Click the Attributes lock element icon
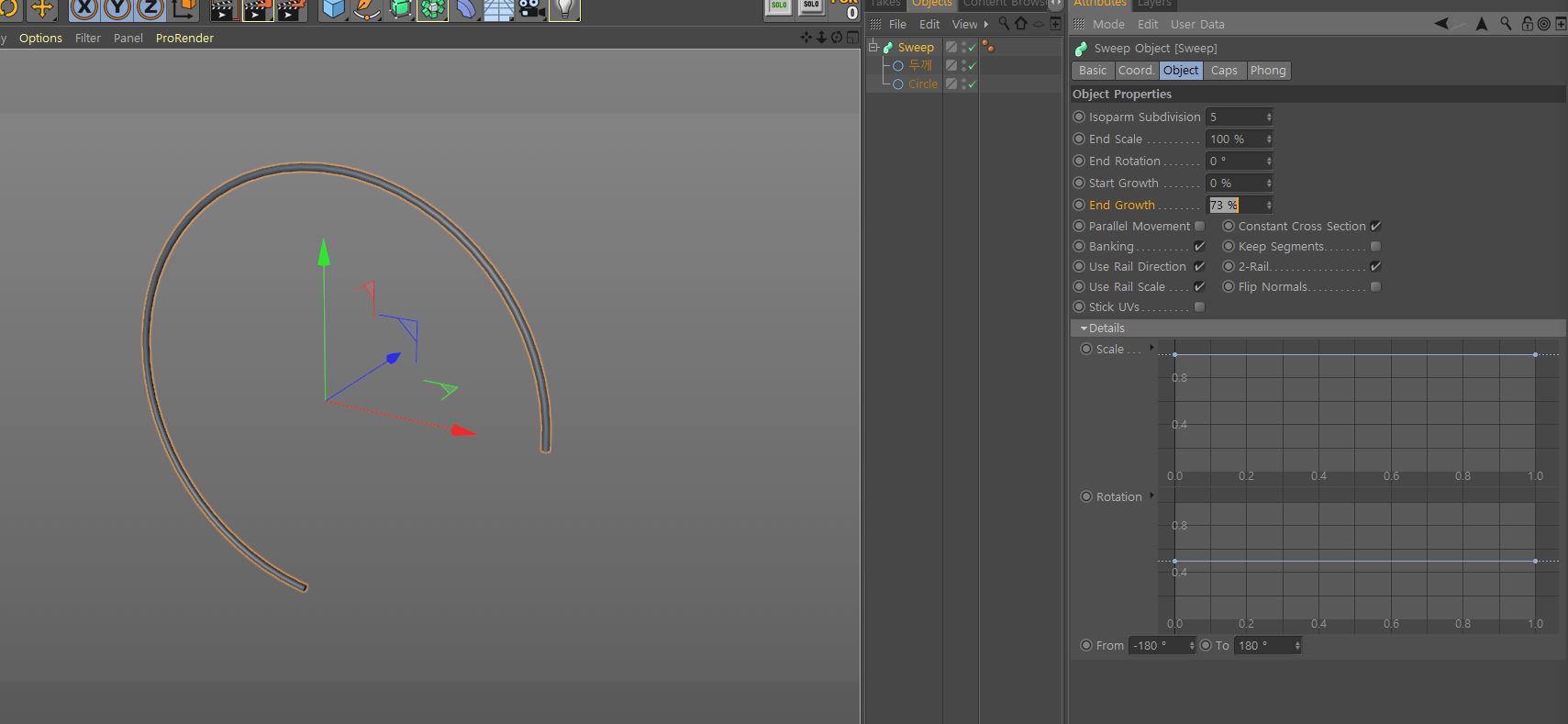Image resolution: width=1568 pixels, height=724 pixels. (1527, 24)
